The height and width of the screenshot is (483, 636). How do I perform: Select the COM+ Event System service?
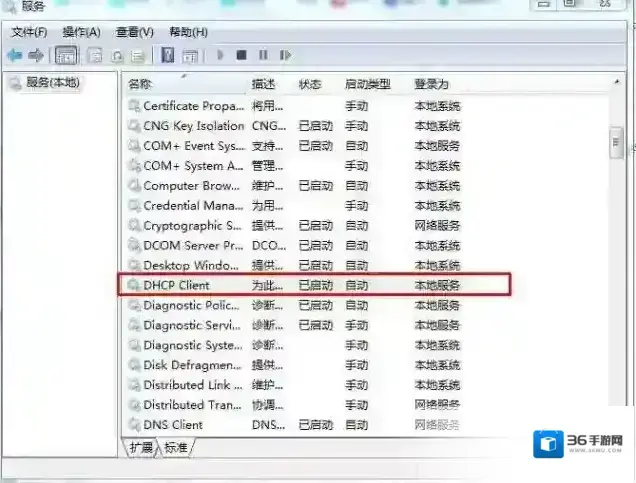point(294,146)
